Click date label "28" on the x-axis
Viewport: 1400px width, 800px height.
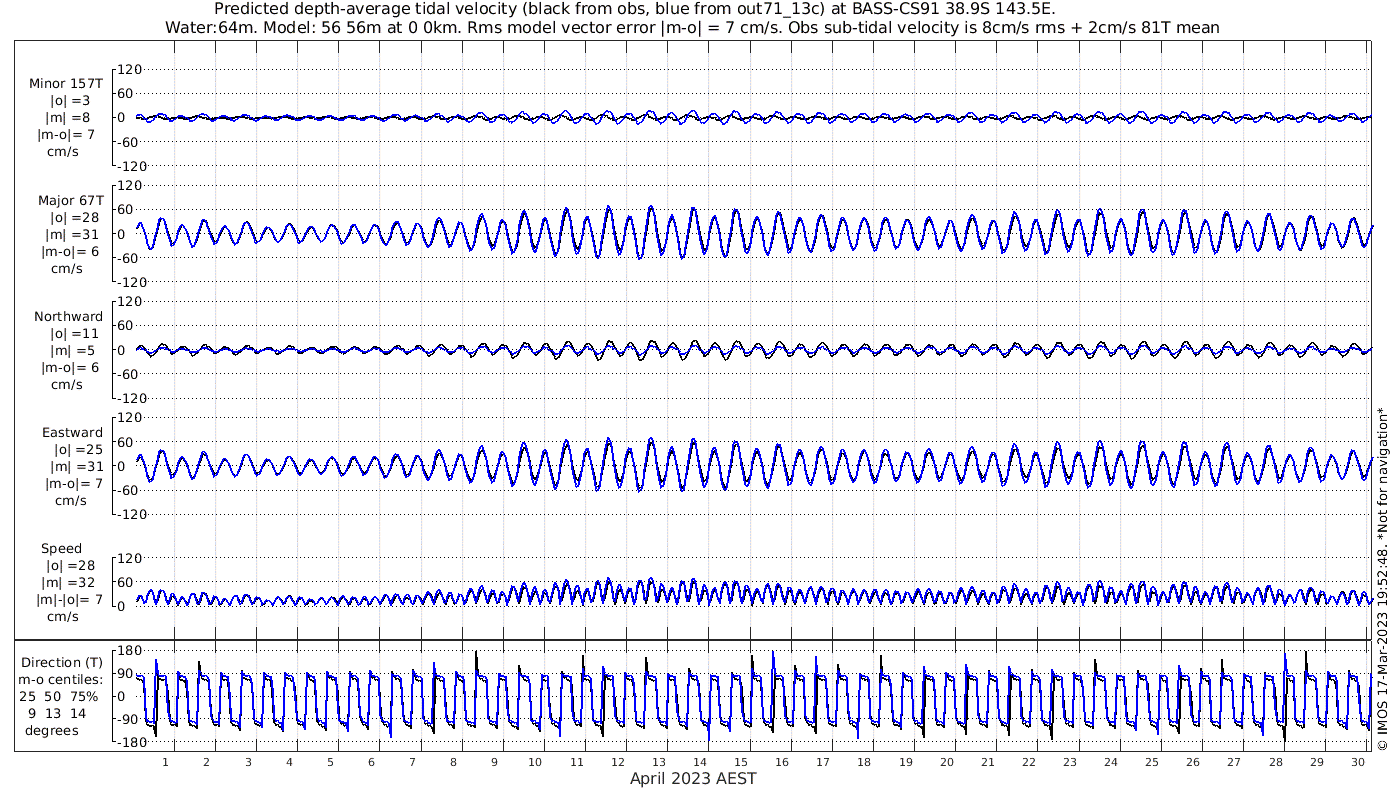1275,762
